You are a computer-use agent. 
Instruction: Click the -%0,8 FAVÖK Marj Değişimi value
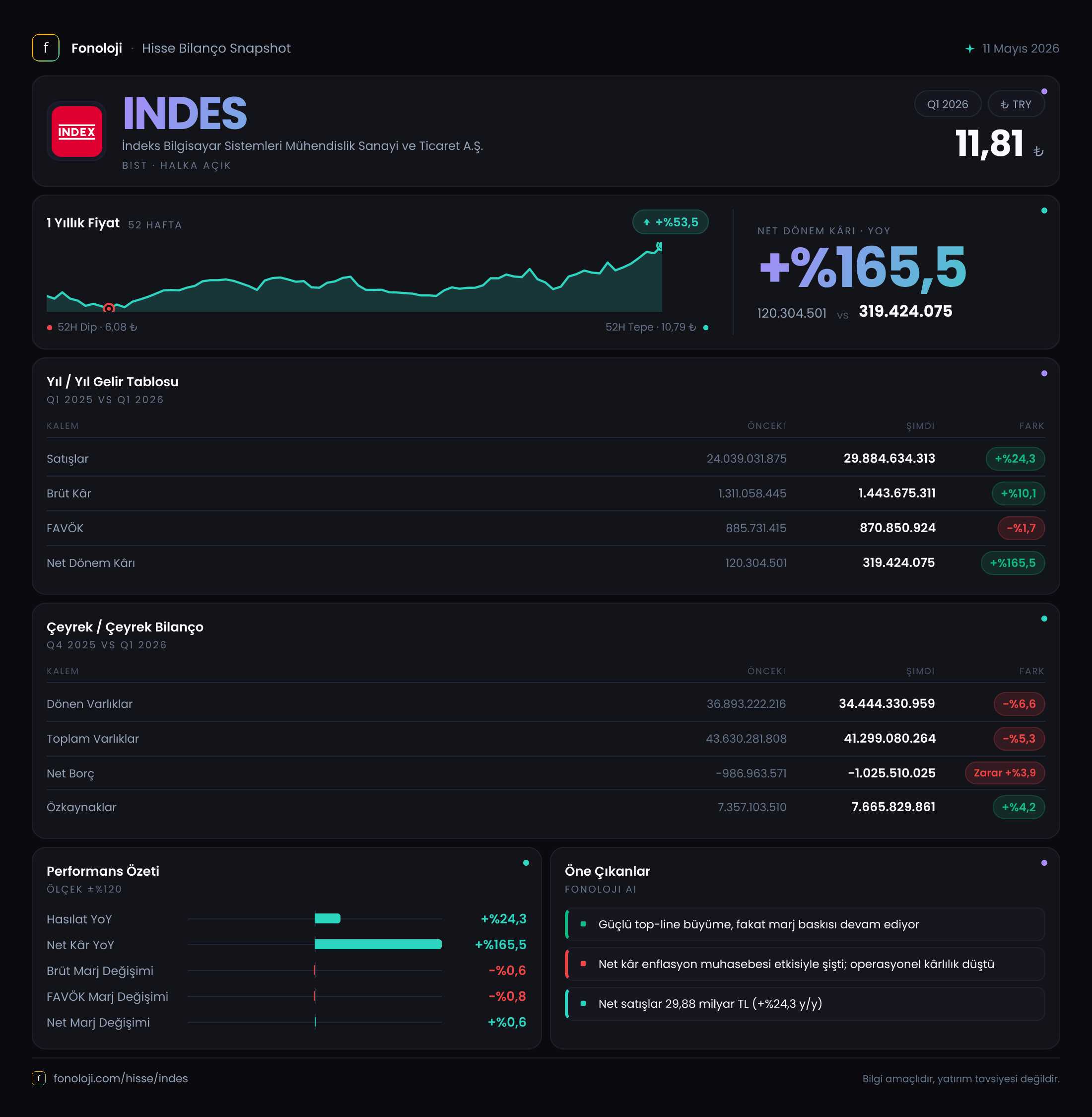507,996
